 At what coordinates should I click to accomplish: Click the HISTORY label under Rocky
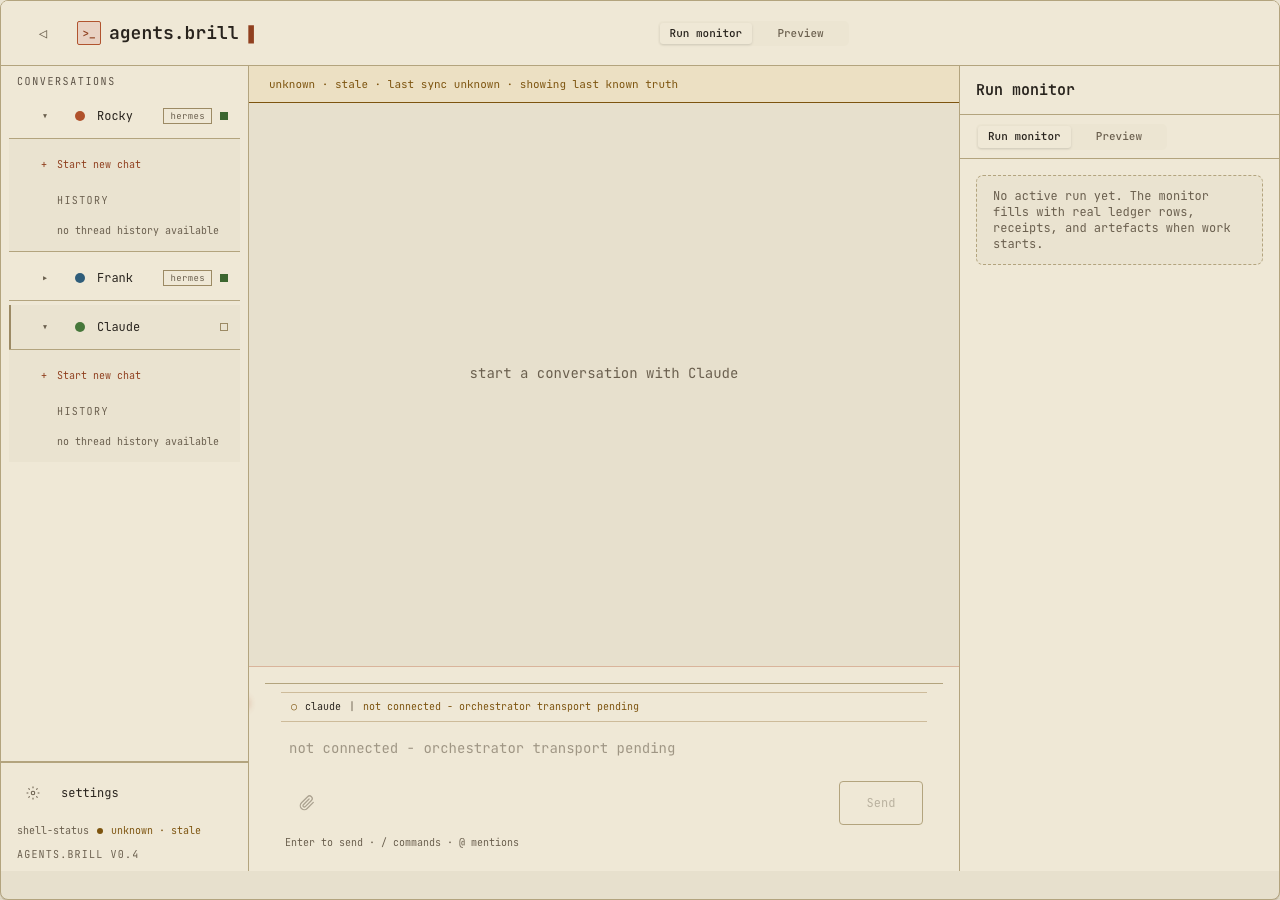83,201
